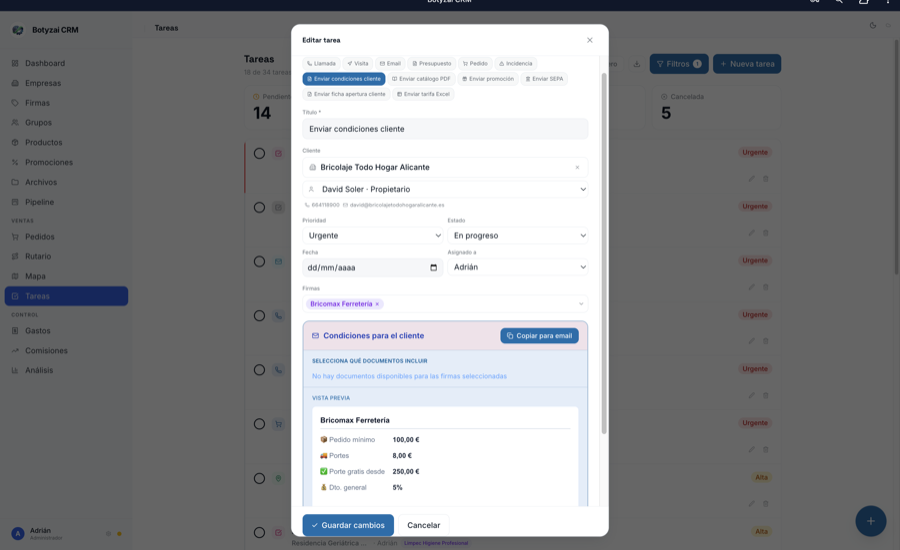This screenshot has width=900, height=550.
Task: Remove the Bricomax Ferretería firma tag
Action: pos(377,304)
